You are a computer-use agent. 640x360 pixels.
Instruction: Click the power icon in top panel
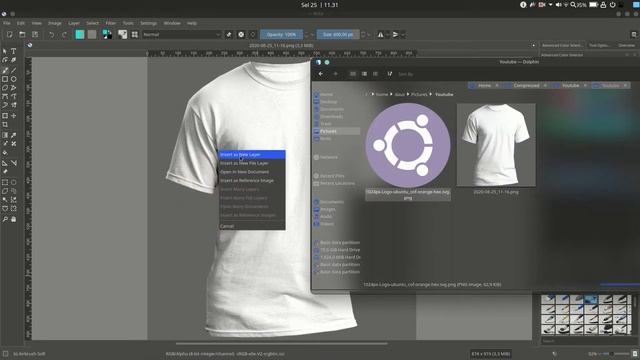612,5
